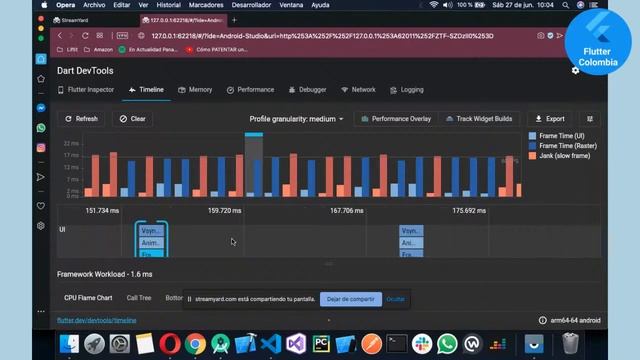This screenshot has width=640, height=360.
Task: Switch to the Memory tab
Action: pos(195,90)
